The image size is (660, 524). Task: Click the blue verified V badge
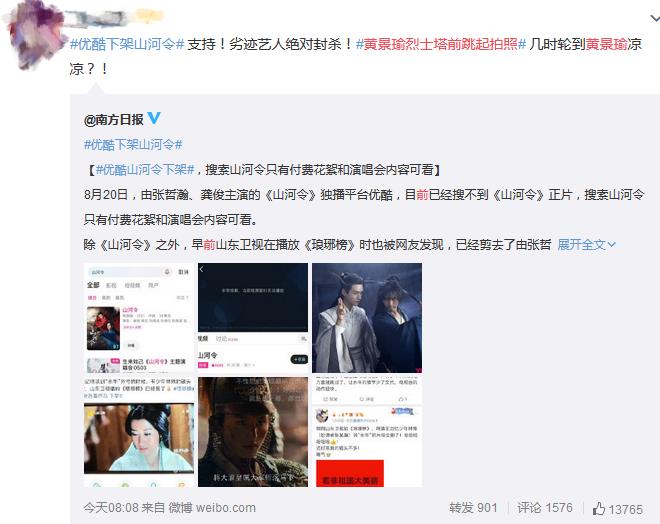[x=154, y=118]
